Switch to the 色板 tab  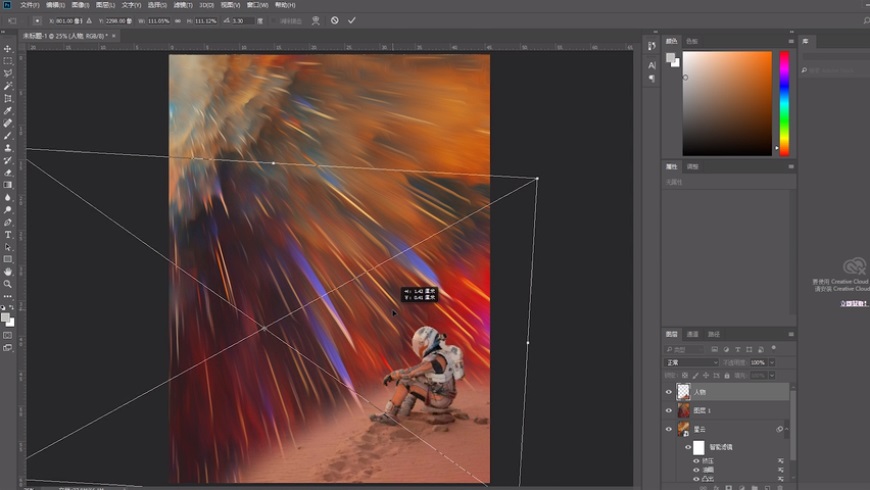692,41
